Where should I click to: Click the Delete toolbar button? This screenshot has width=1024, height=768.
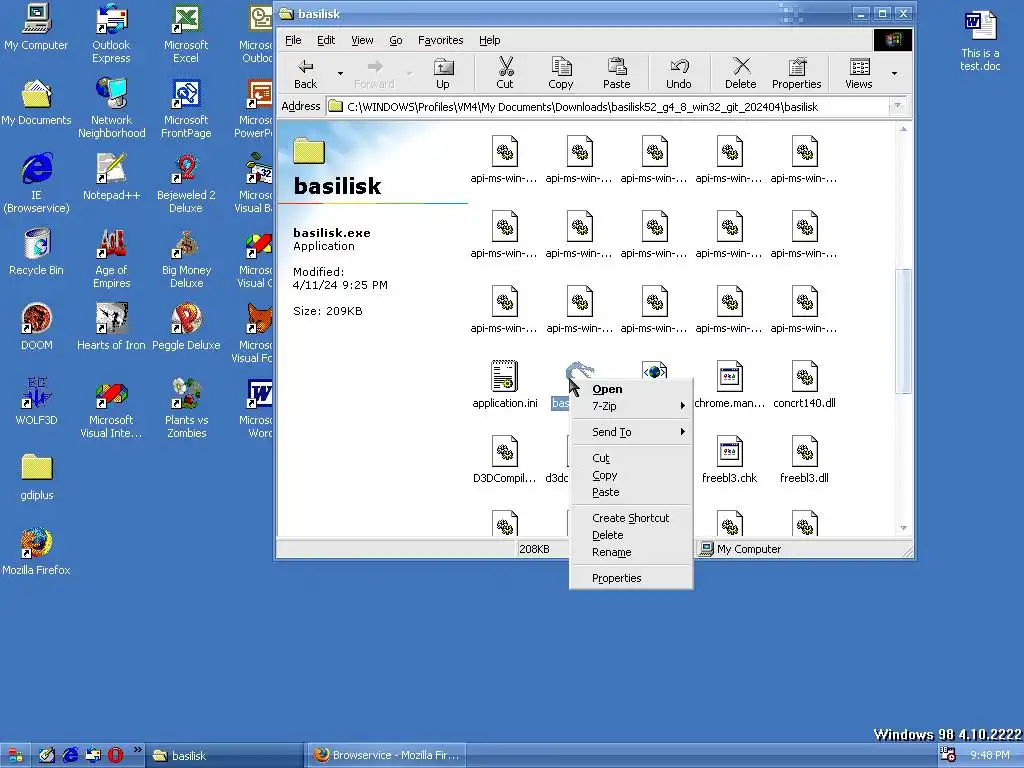tap(741, 72)
